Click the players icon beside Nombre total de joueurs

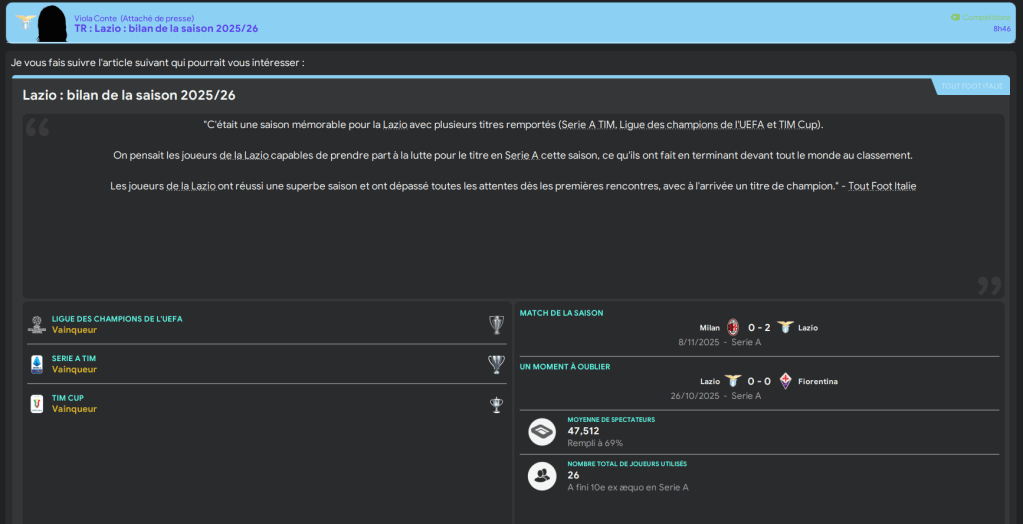coord(542,476)
